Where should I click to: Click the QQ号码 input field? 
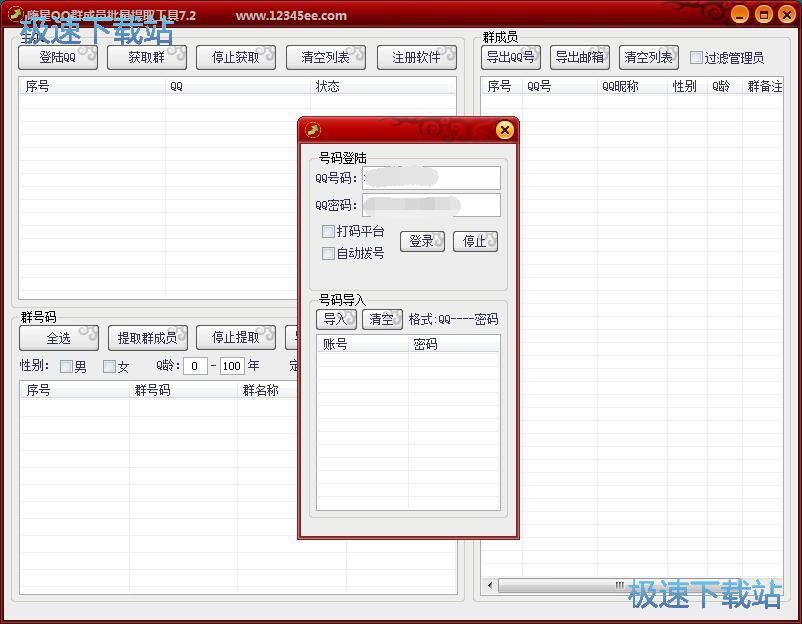[x=431, y=178]
